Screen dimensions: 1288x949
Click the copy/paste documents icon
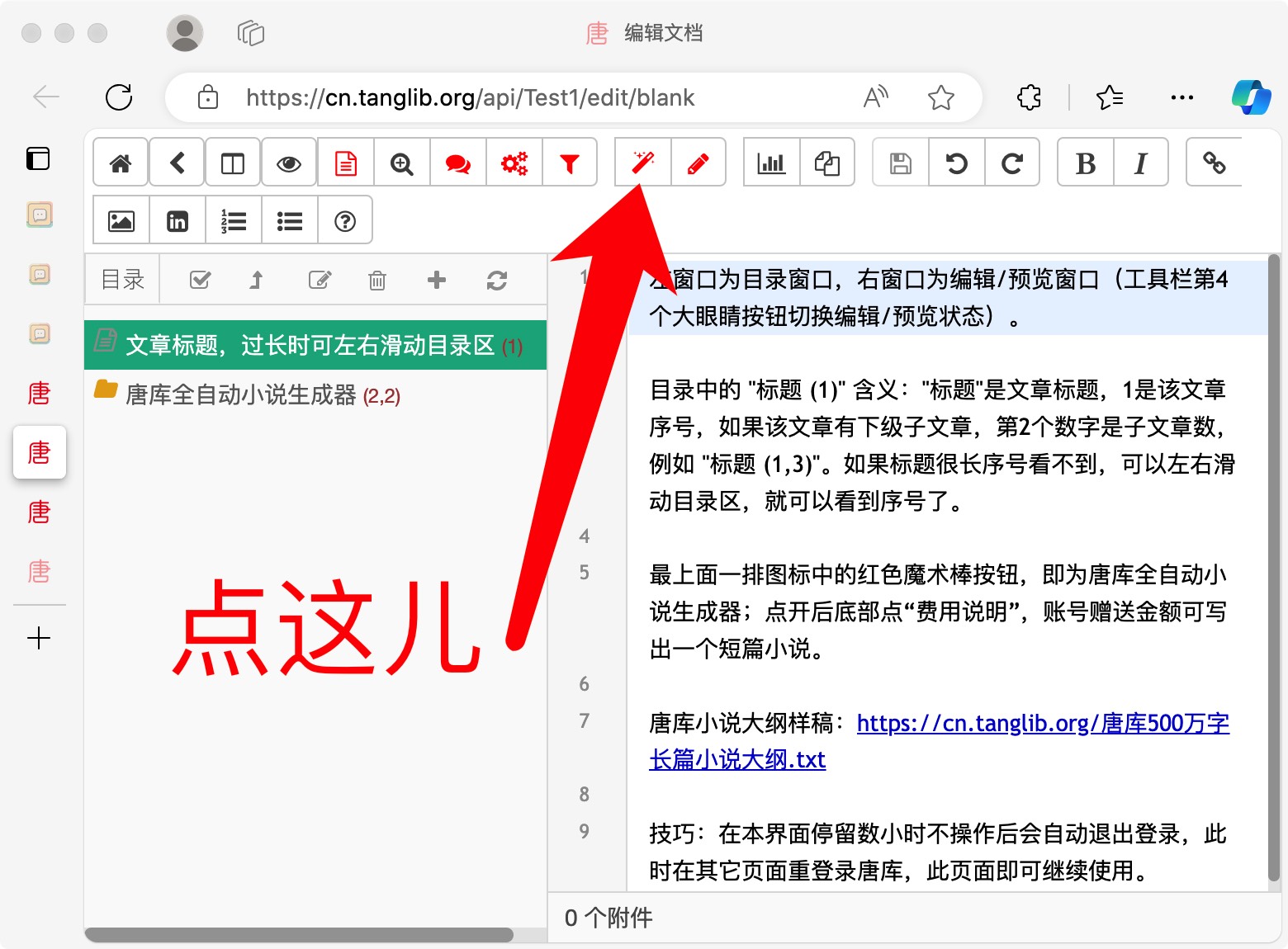(827, 163)
